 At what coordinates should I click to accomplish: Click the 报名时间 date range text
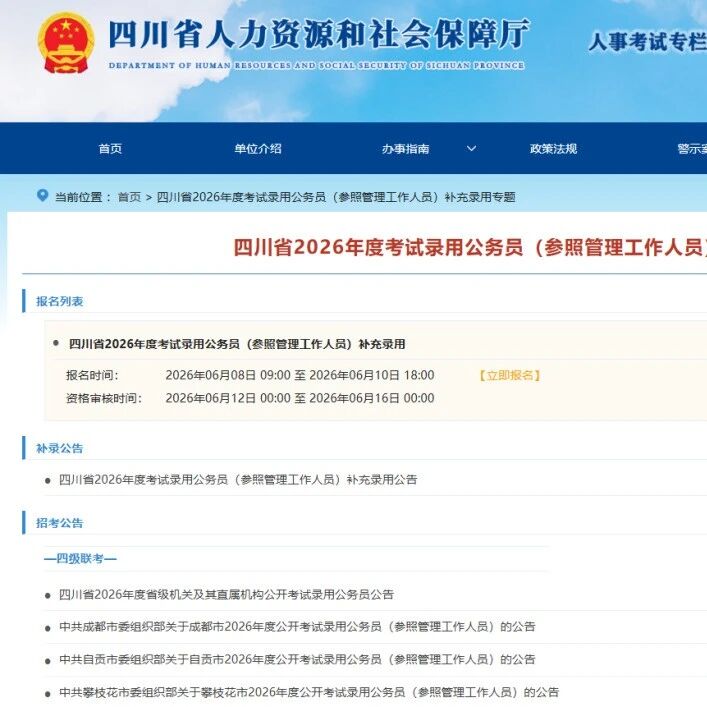point(300,375)
